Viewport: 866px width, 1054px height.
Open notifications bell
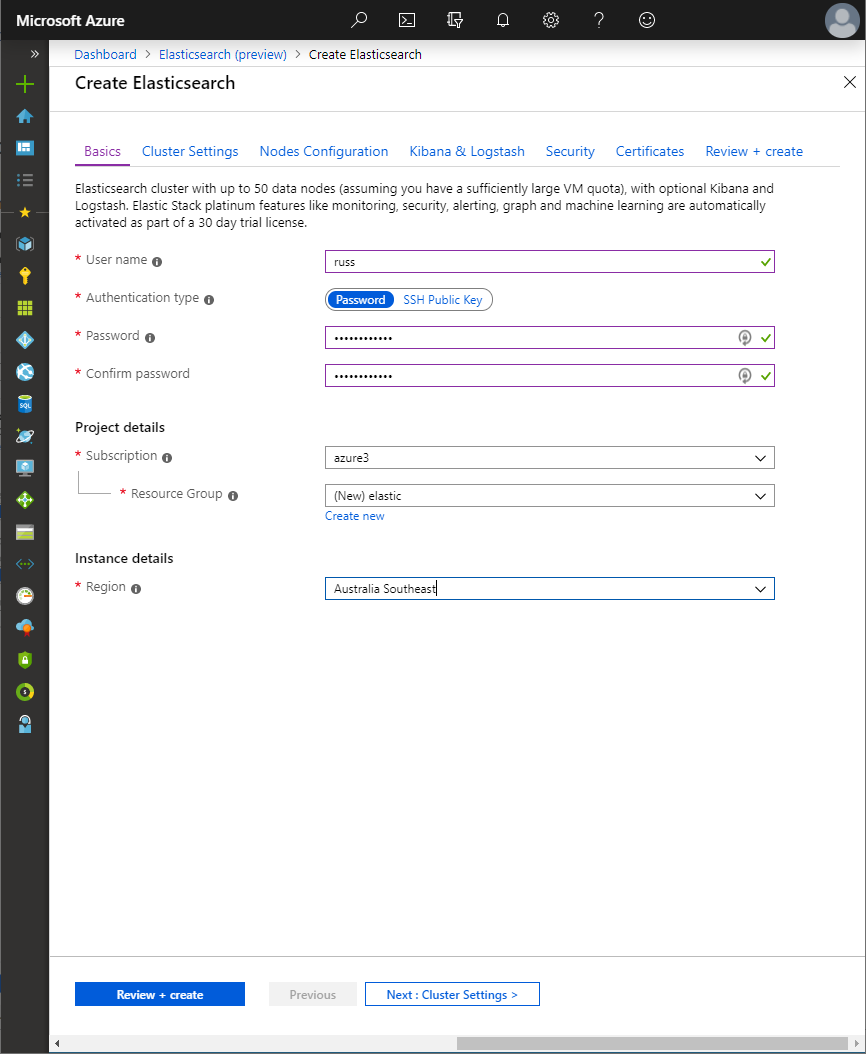502,20
